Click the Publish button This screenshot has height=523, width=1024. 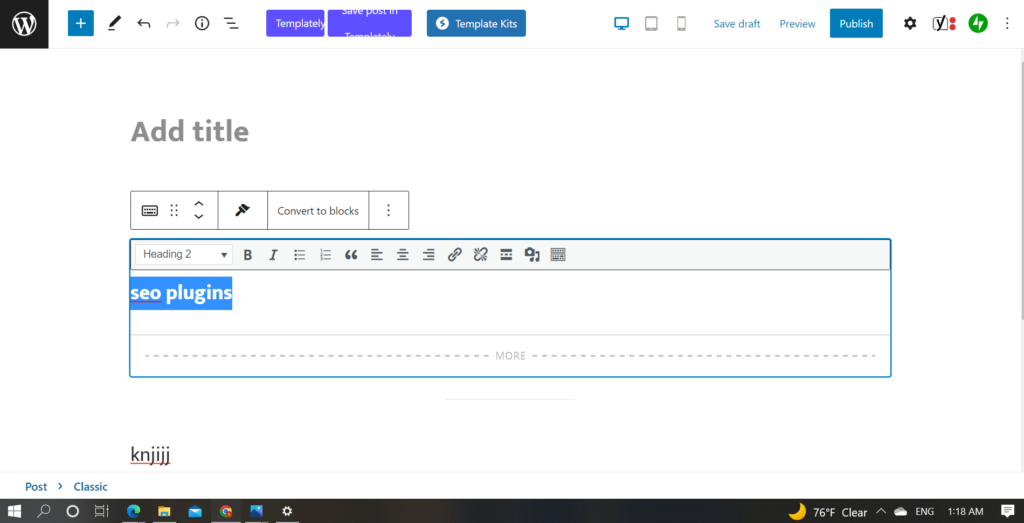tap(856, 23)
